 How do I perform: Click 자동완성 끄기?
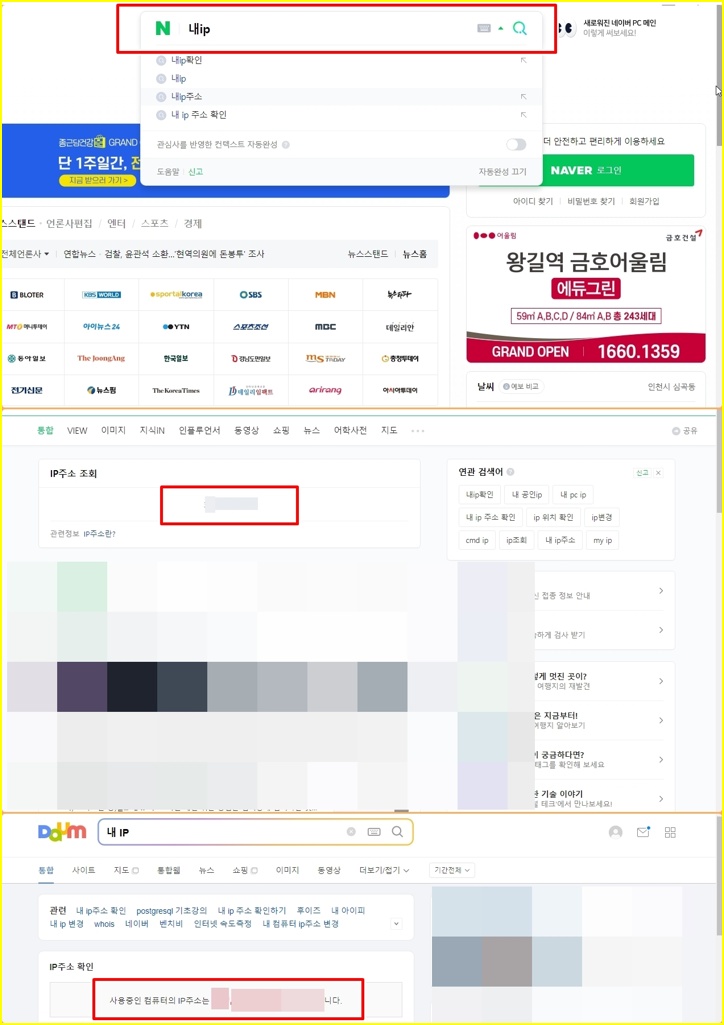[x=502, y=172]
